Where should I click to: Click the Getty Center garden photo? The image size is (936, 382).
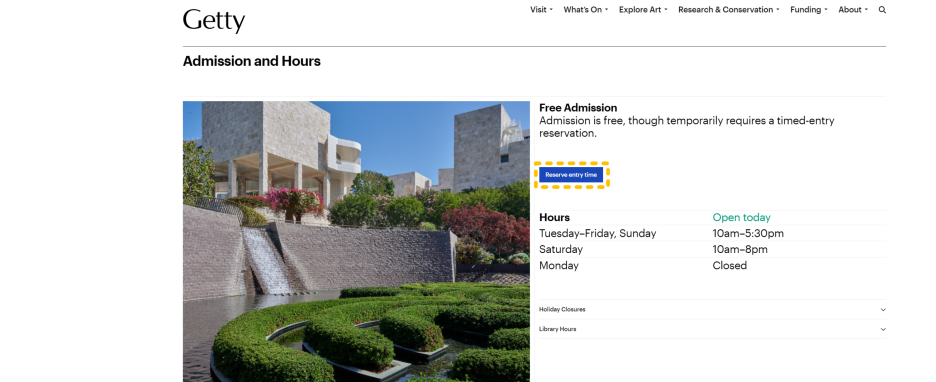pyautogui.click(x=356, y=241)
